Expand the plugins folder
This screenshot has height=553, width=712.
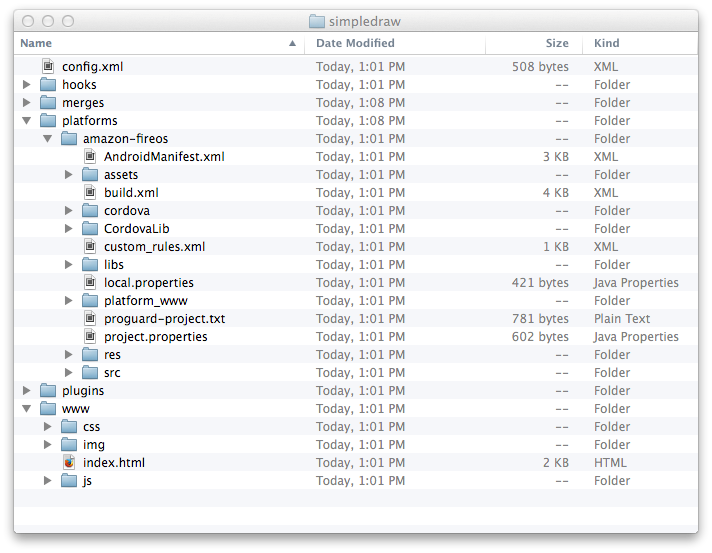[x=27, y=390]
